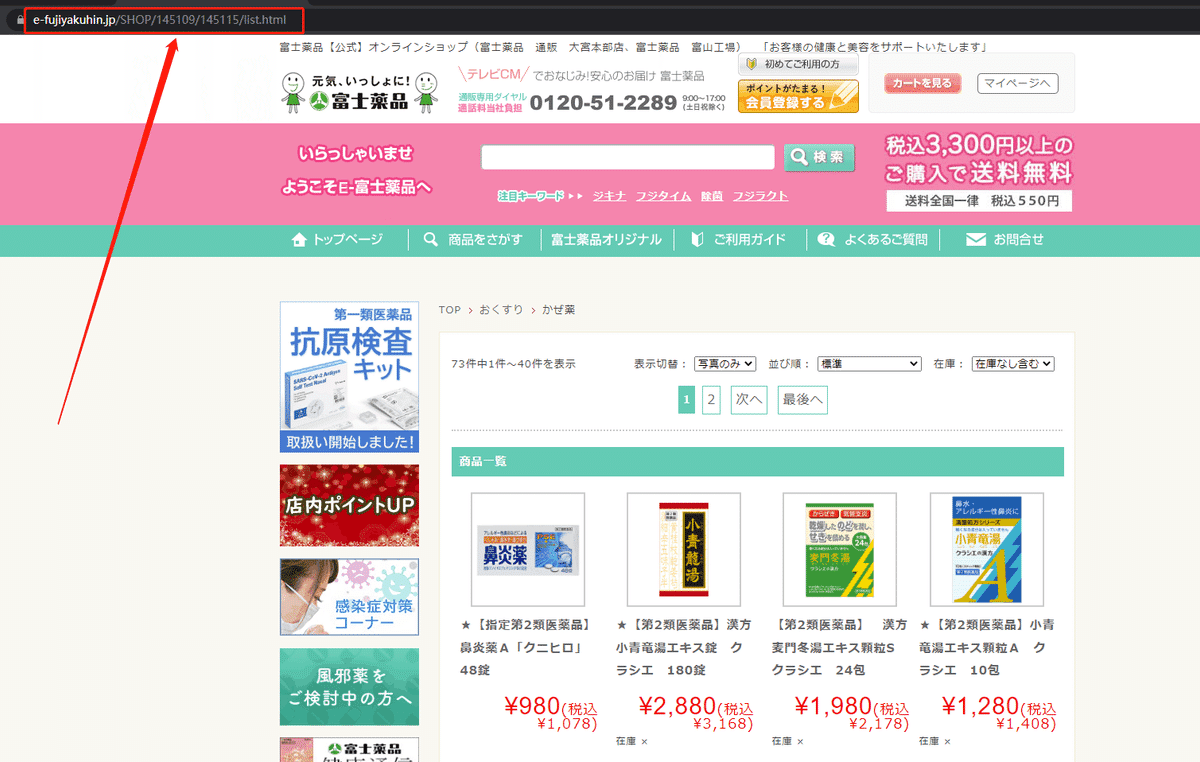Click the phone number 0120-51-2289

pos(603,102)
